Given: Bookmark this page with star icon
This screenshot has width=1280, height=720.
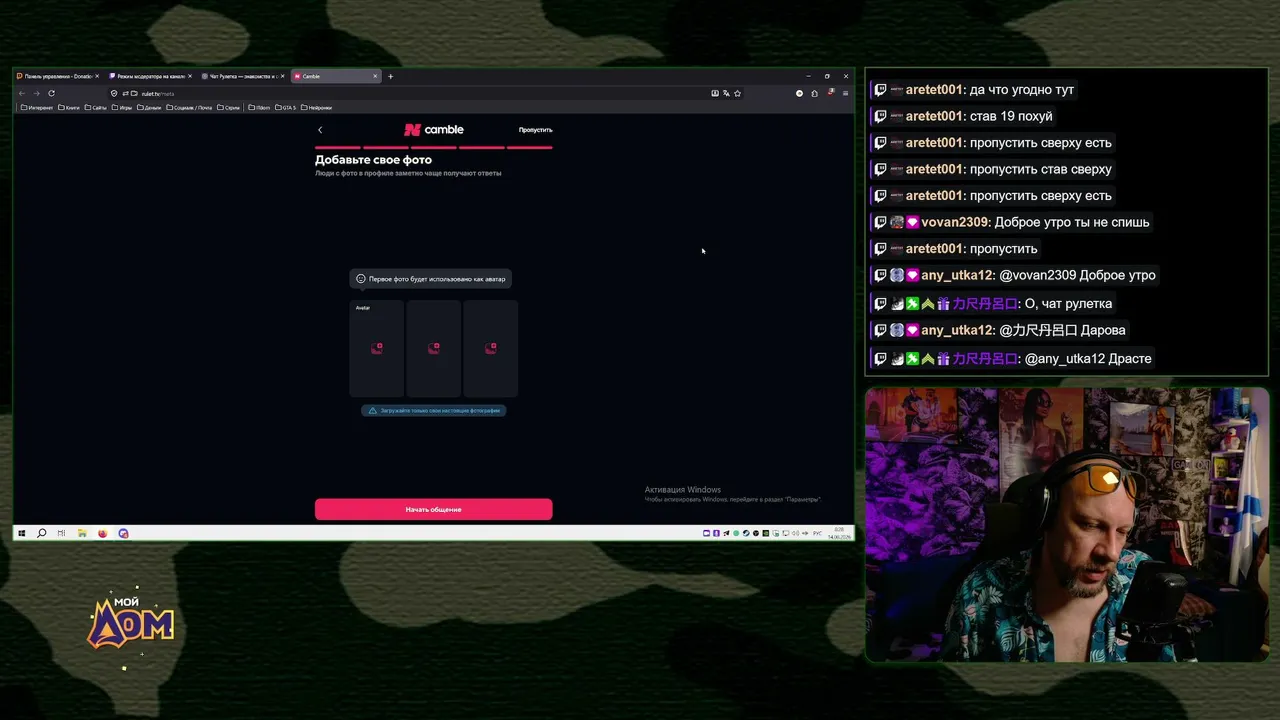Looking at the screenshot, I should coord(738,93).
